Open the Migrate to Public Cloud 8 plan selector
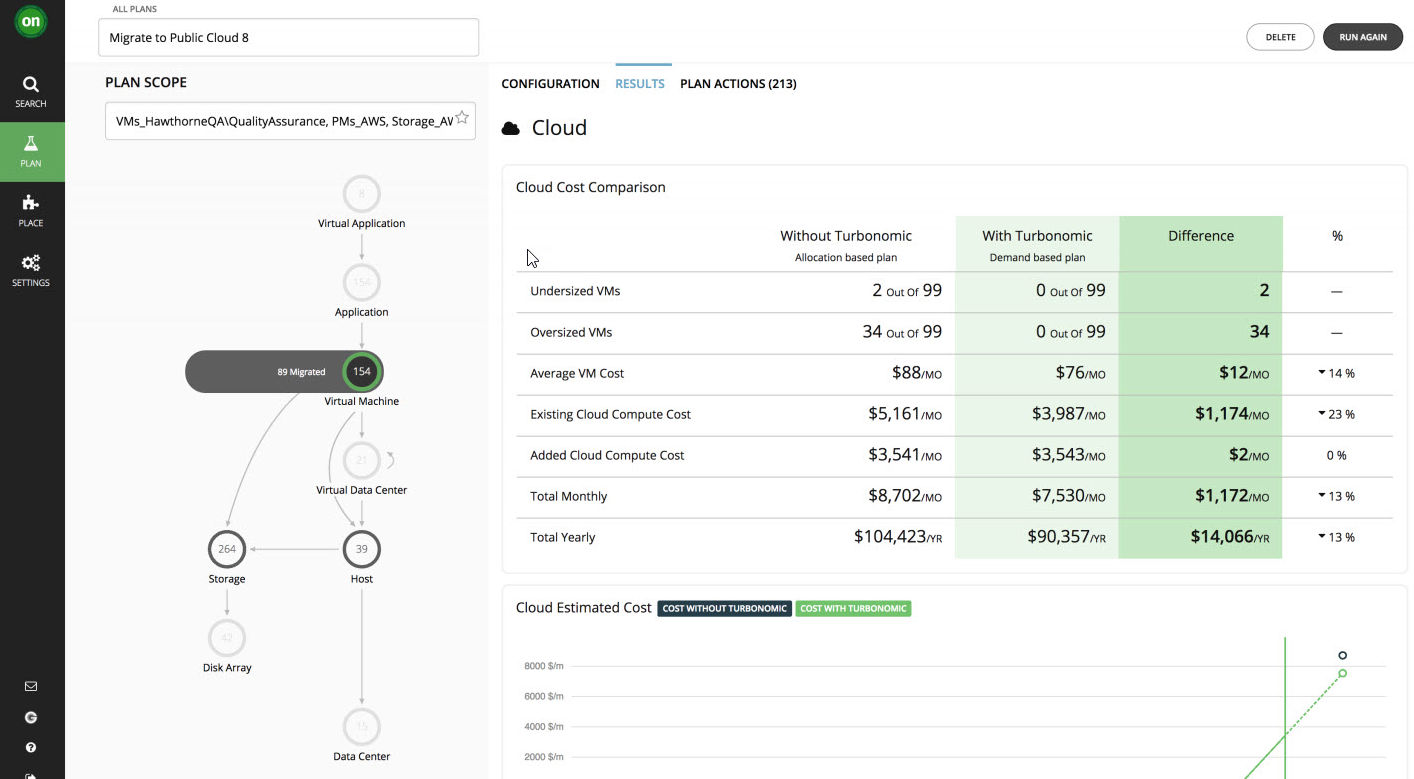This screenshot has width=1414, height=779. (x=288, y=37)
